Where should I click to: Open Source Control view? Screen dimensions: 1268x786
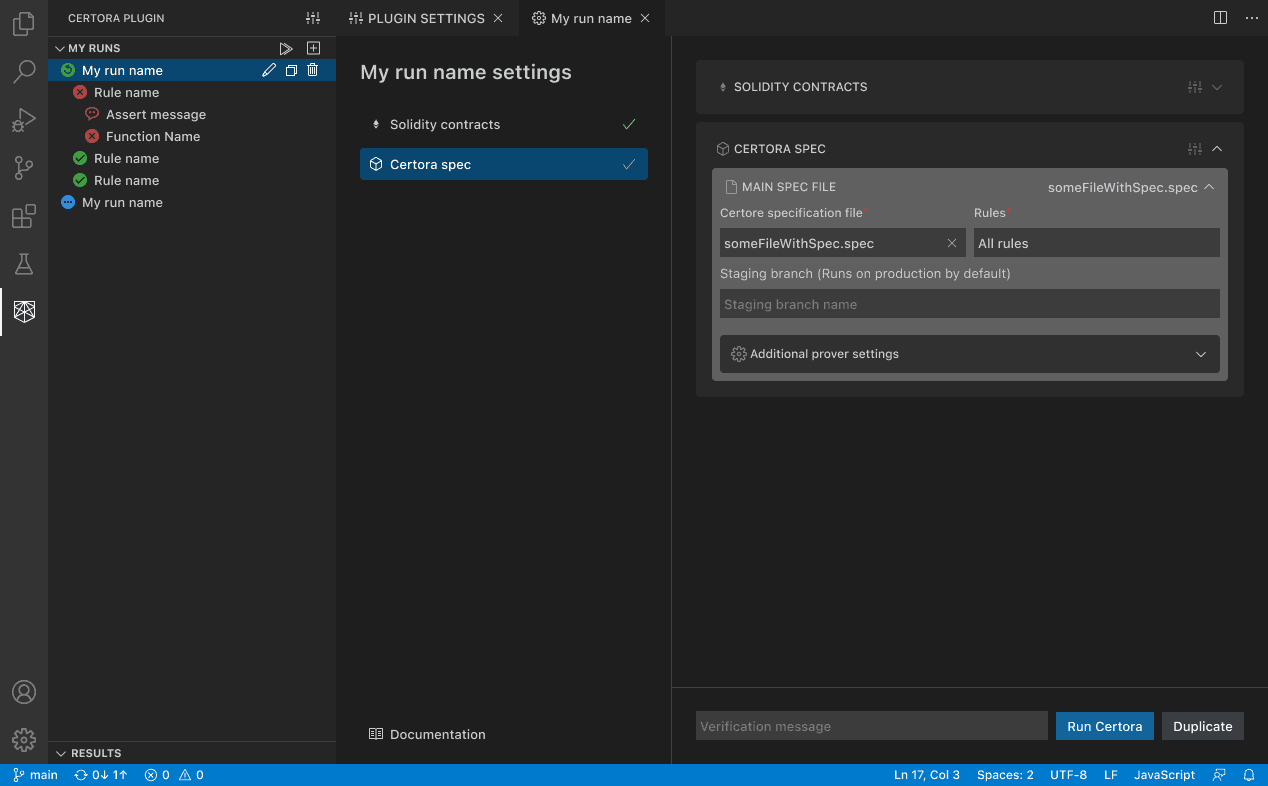tap(24, 168)
